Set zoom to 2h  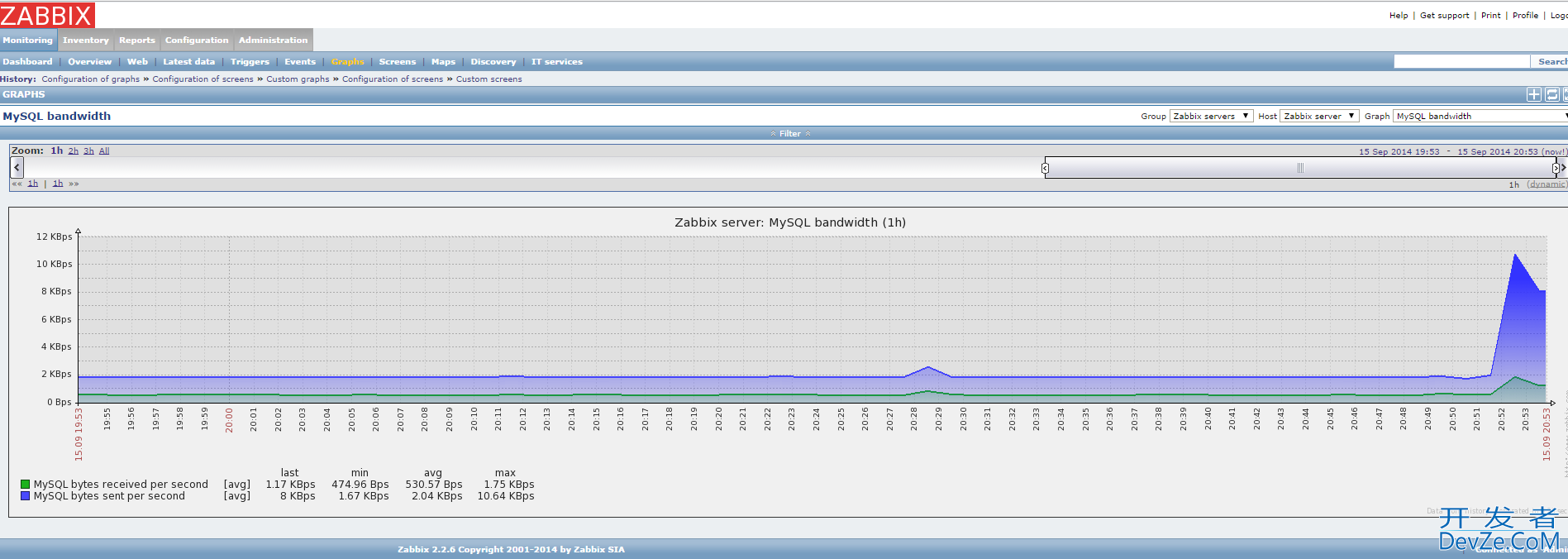pyautogui.click(x=74, y=150)
